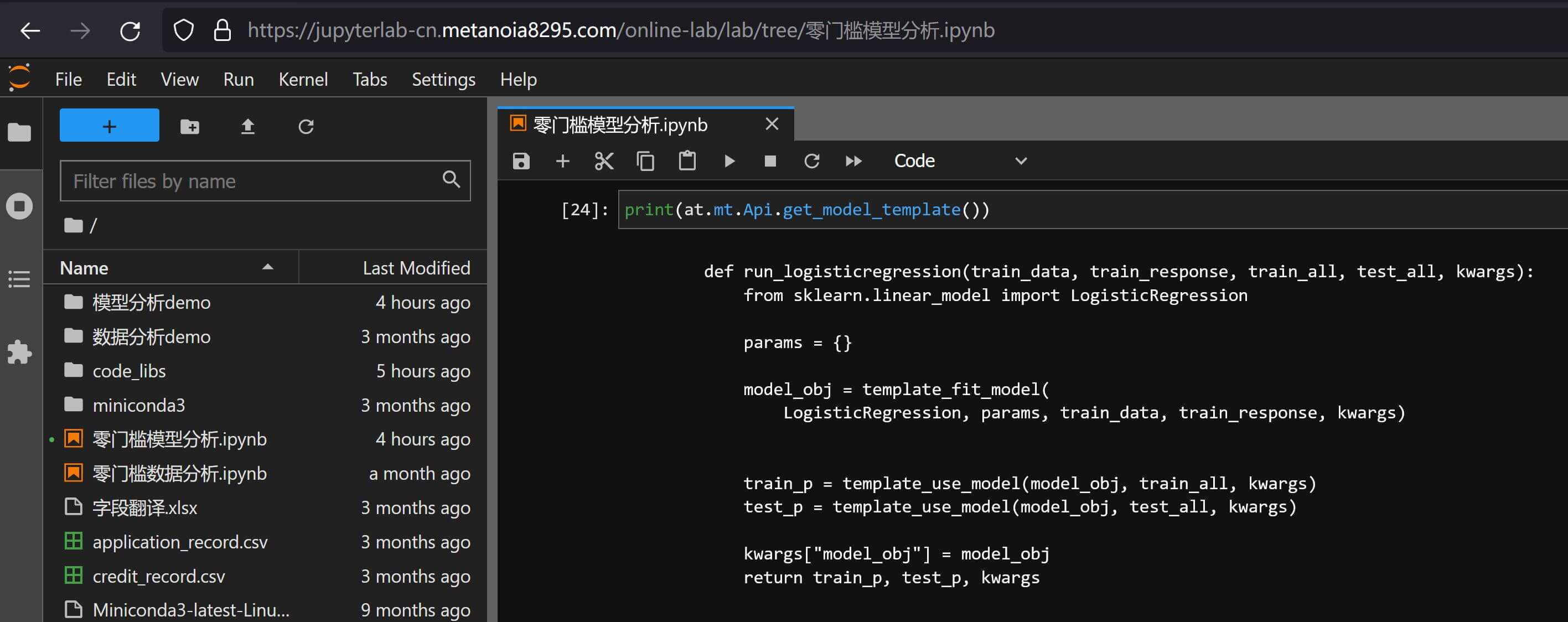Open the Extension Manager puzzle icon

19,353
